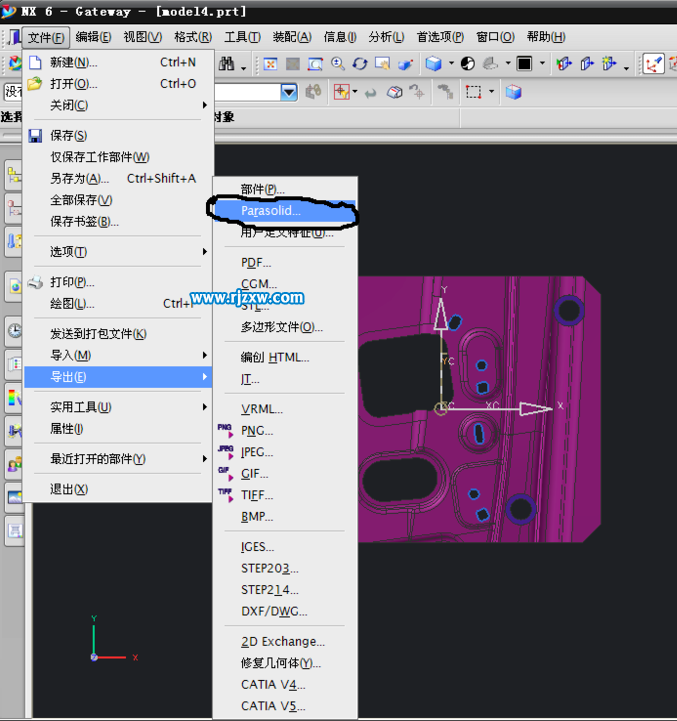The width and height of the screenshot is (677, 721).
Task: Click the purple sheet metal part in viewport
Action: coord(540,470)
